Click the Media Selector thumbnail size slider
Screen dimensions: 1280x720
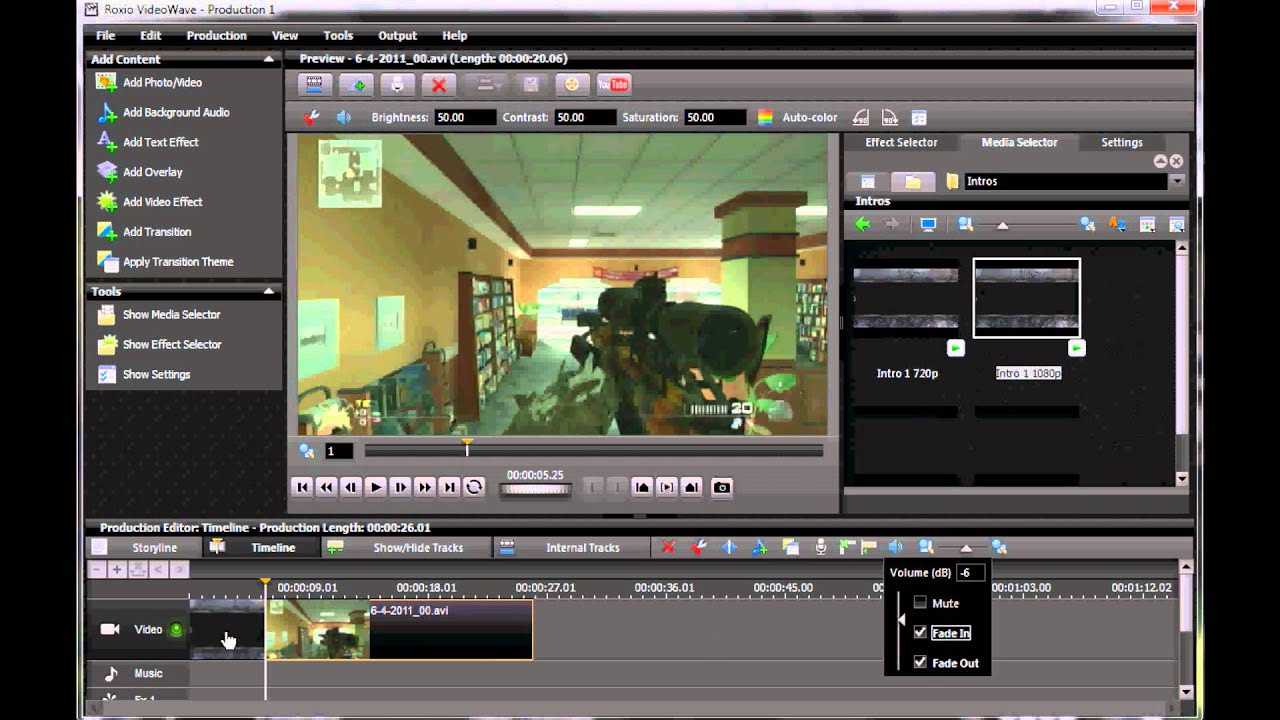[x=1002, y=226]
